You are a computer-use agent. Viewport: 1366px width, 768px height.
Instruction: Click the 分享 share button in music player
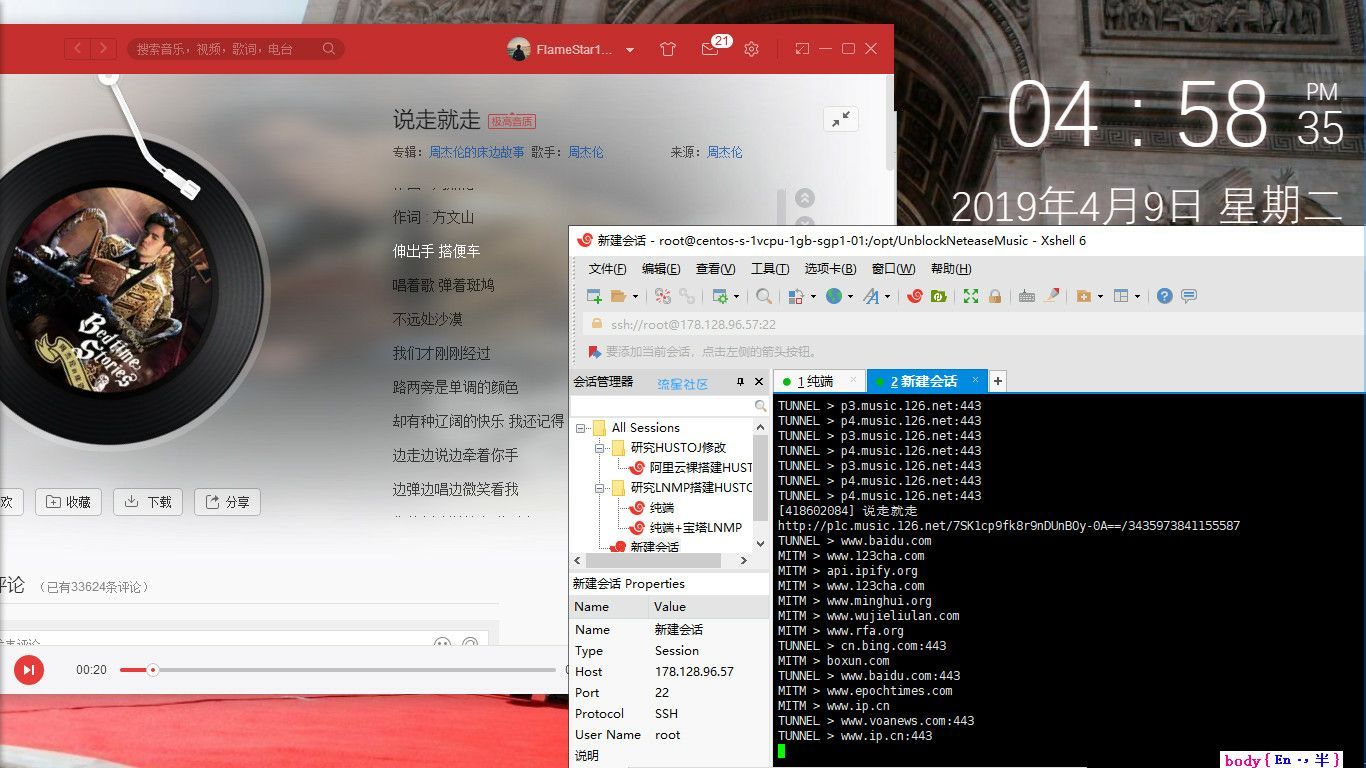click(227, 502)
